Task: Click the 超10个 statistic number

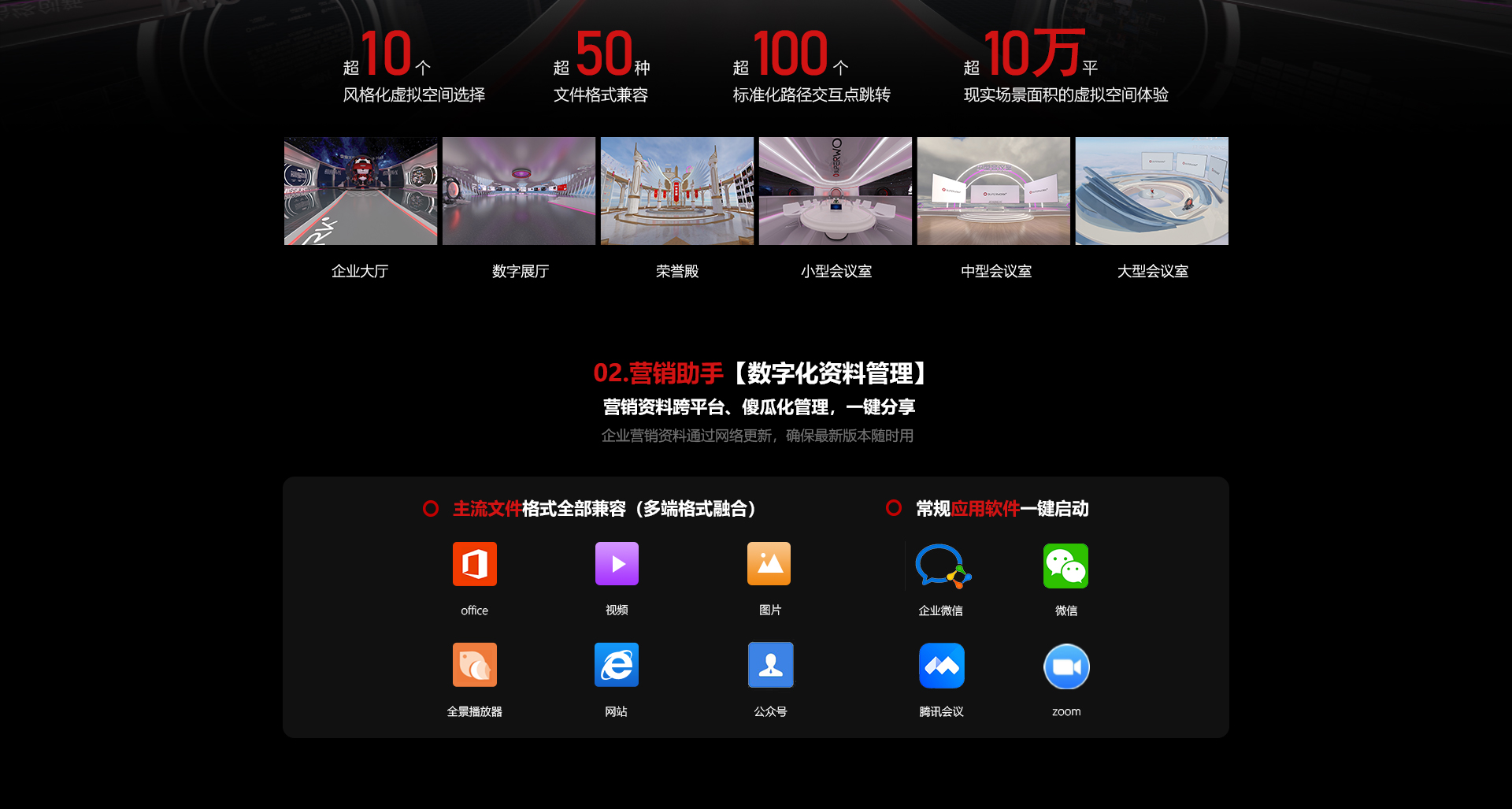Action: click(x=387, y=53)
